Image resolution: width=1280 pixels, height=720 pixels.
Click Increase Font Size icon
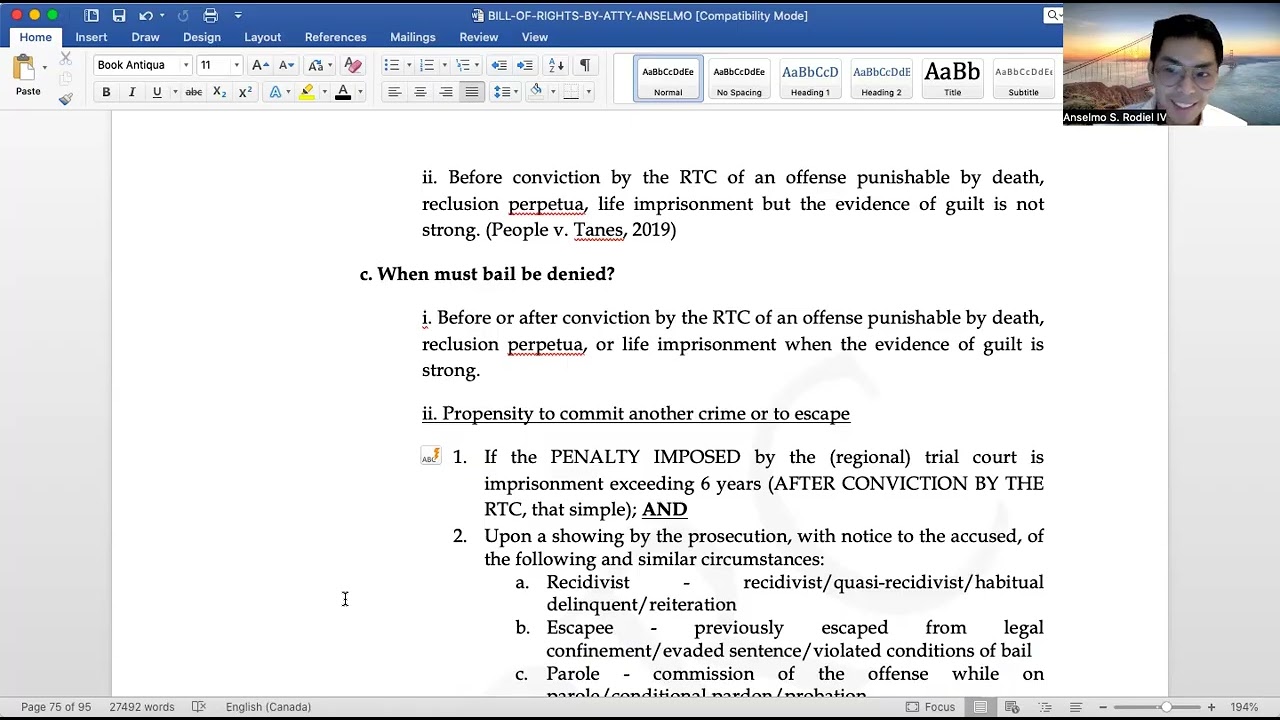[260, 65]
